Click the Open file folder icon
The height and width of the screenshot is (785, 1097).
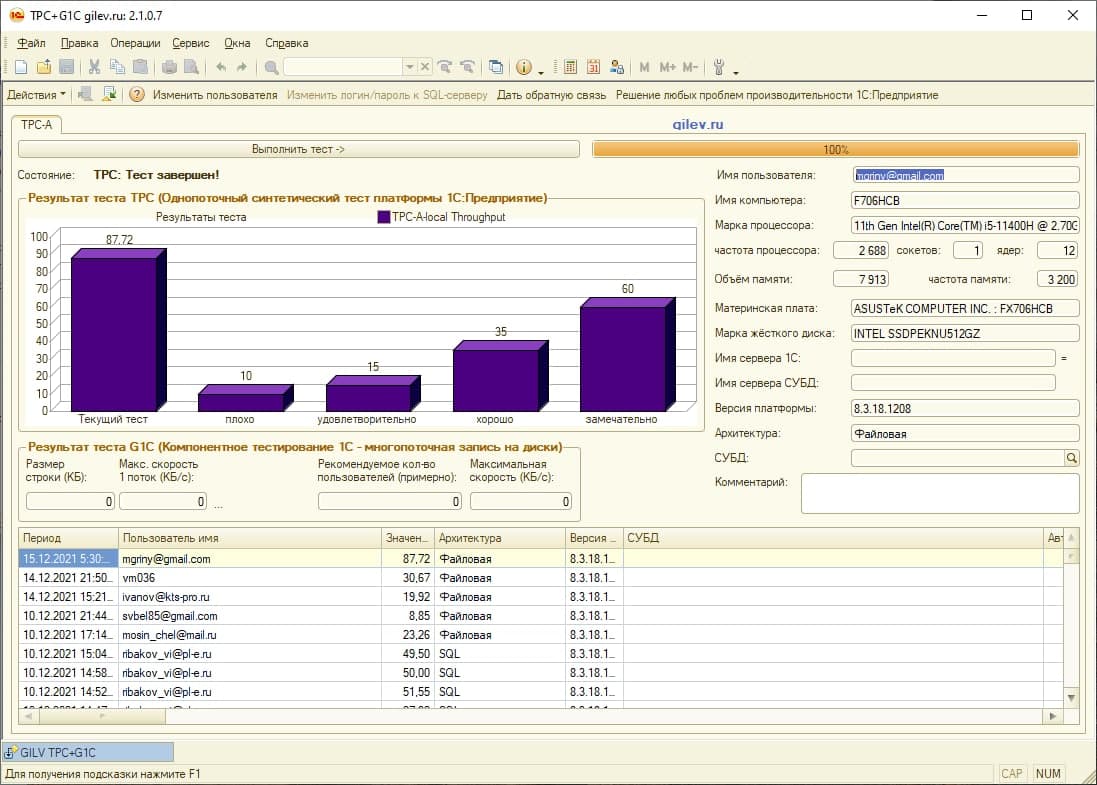(x=44, y=67)
